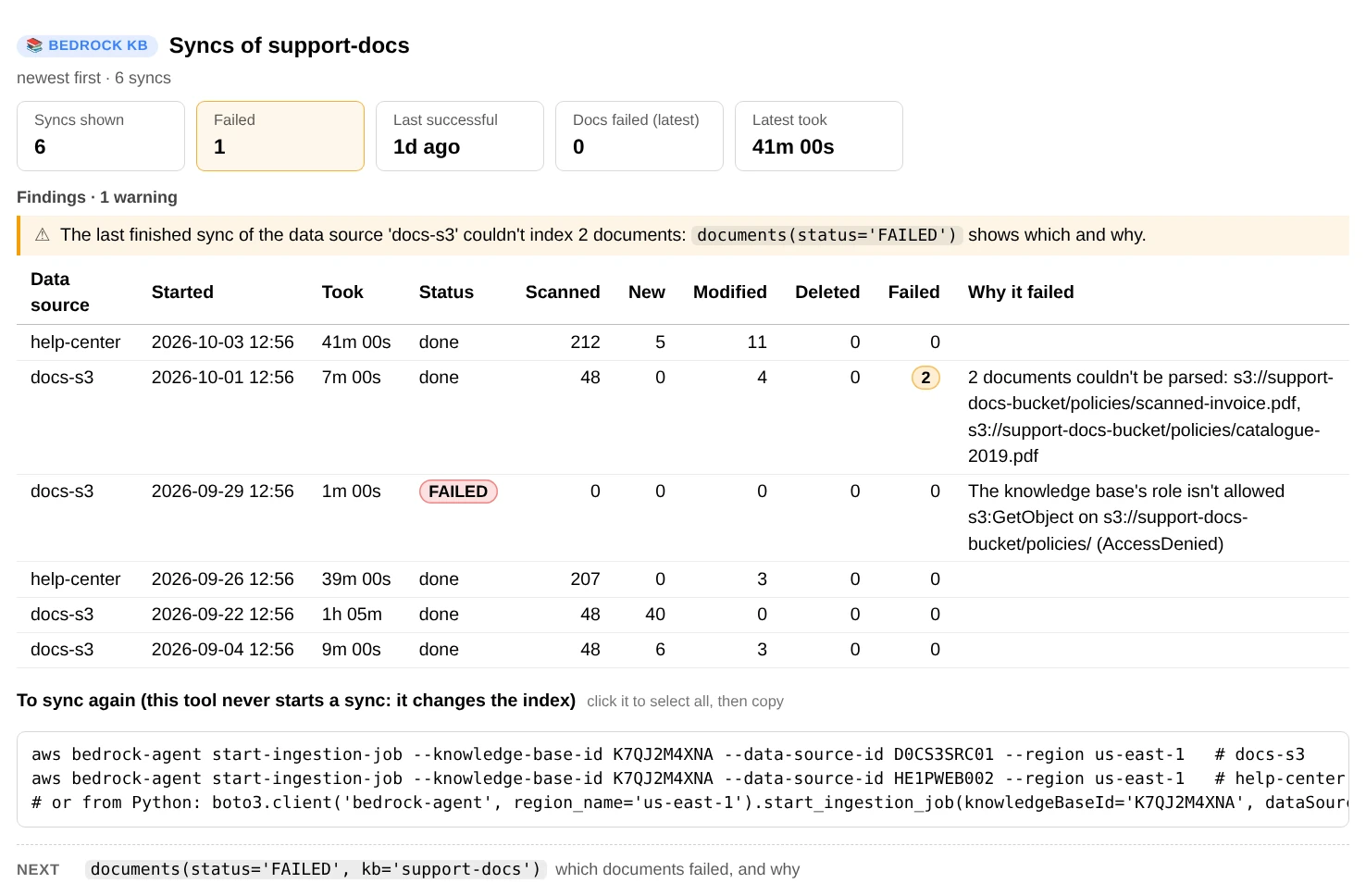Select the Failed summary card
The height and width of the screenshot is (896, 1366).
[280, 136]
